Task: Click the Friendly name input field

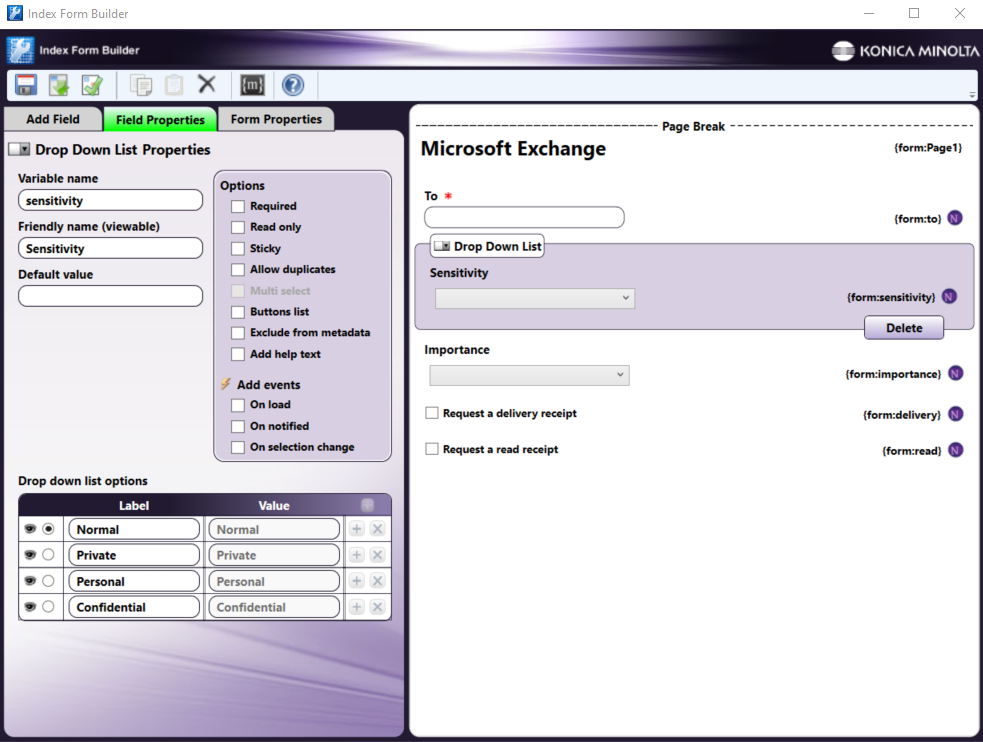Action: (110, 248)
